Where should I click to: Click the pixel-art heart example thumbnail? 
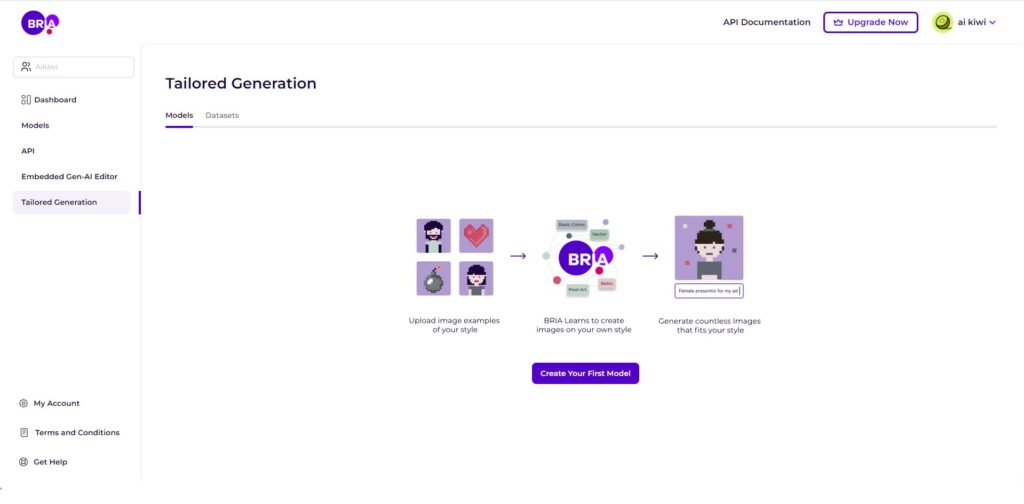click(476, 236)
